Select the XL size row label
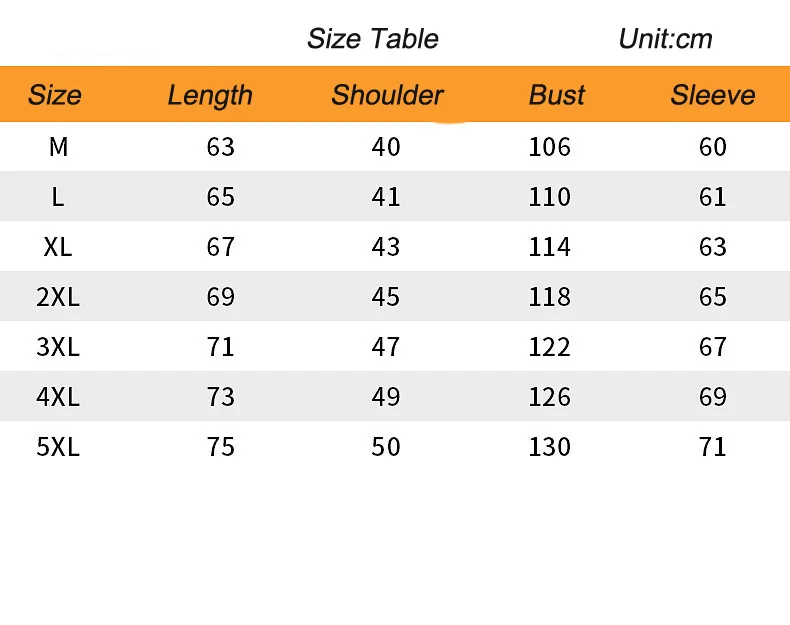The height and width of the screenshot is (625, 790). click(58, 247)
